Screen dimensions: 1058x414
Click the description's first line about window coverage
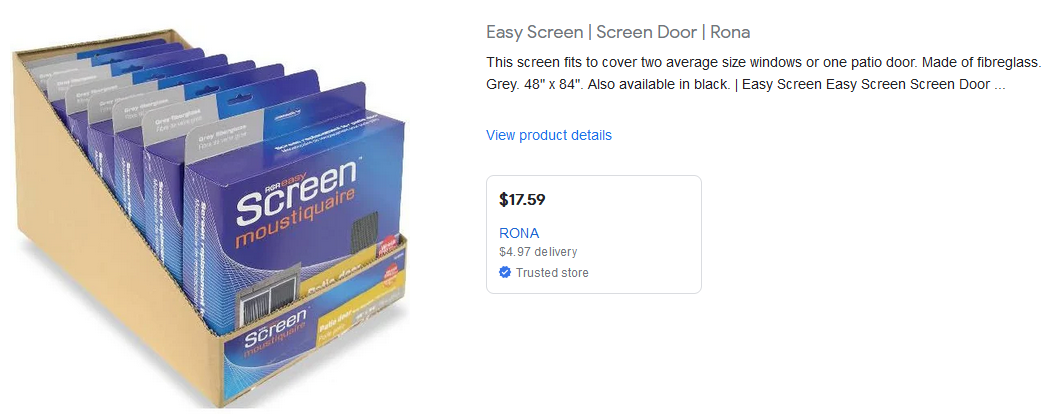coord(764,62)
